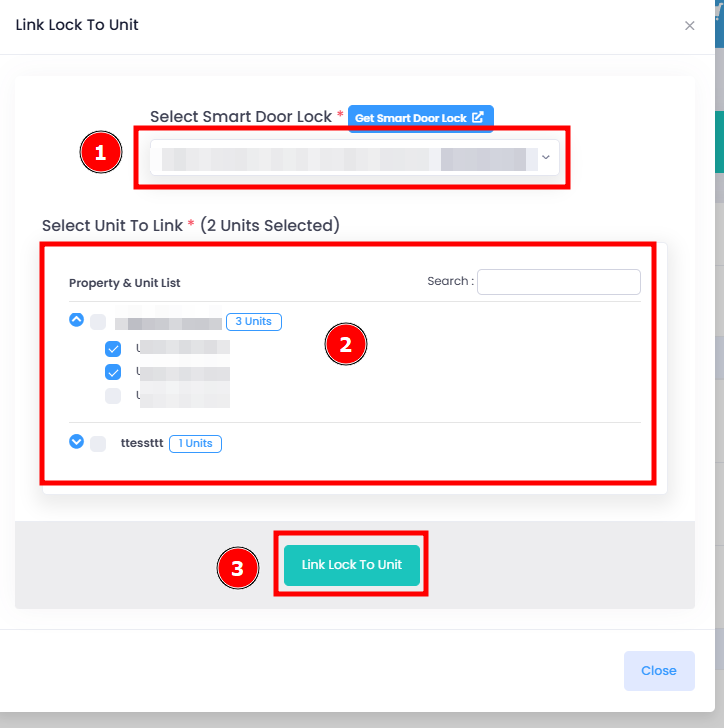Click the 1 Units badge
The image size is (724, 728).
pos(196,443)
